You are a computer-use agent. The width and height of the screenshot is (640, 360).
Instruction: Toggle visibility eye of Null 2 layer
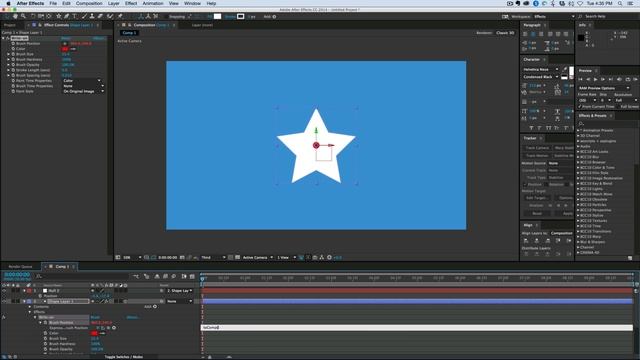(4, 291)
